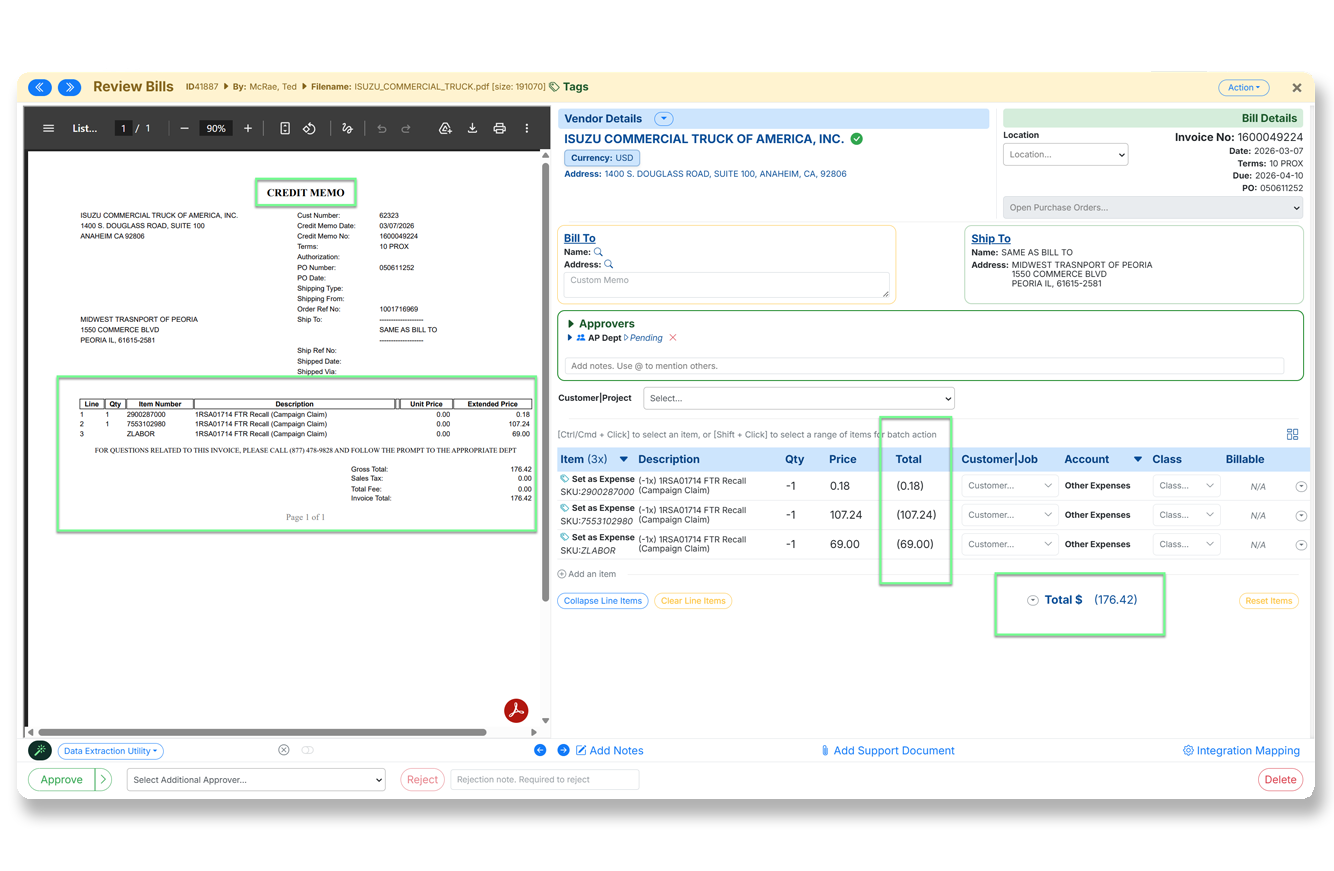Click the Reject button
1334x871 pixels.
tap(422, 780)
